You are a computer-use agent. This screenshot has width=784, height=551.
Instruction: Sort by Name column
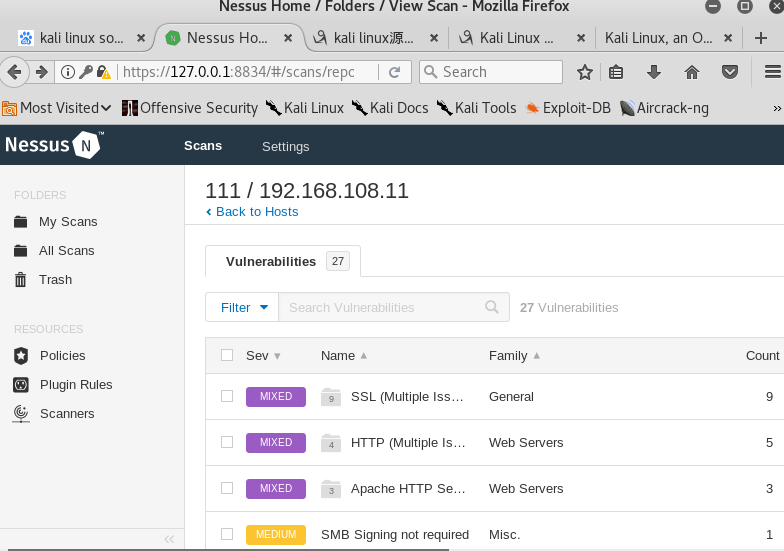(344, 356)
